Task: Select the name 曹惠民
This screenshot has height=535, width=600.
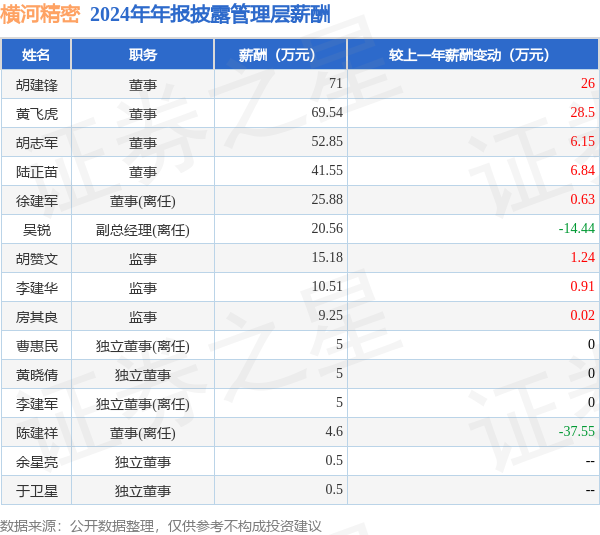Action: pyautogui.click(x=37, y=346)
